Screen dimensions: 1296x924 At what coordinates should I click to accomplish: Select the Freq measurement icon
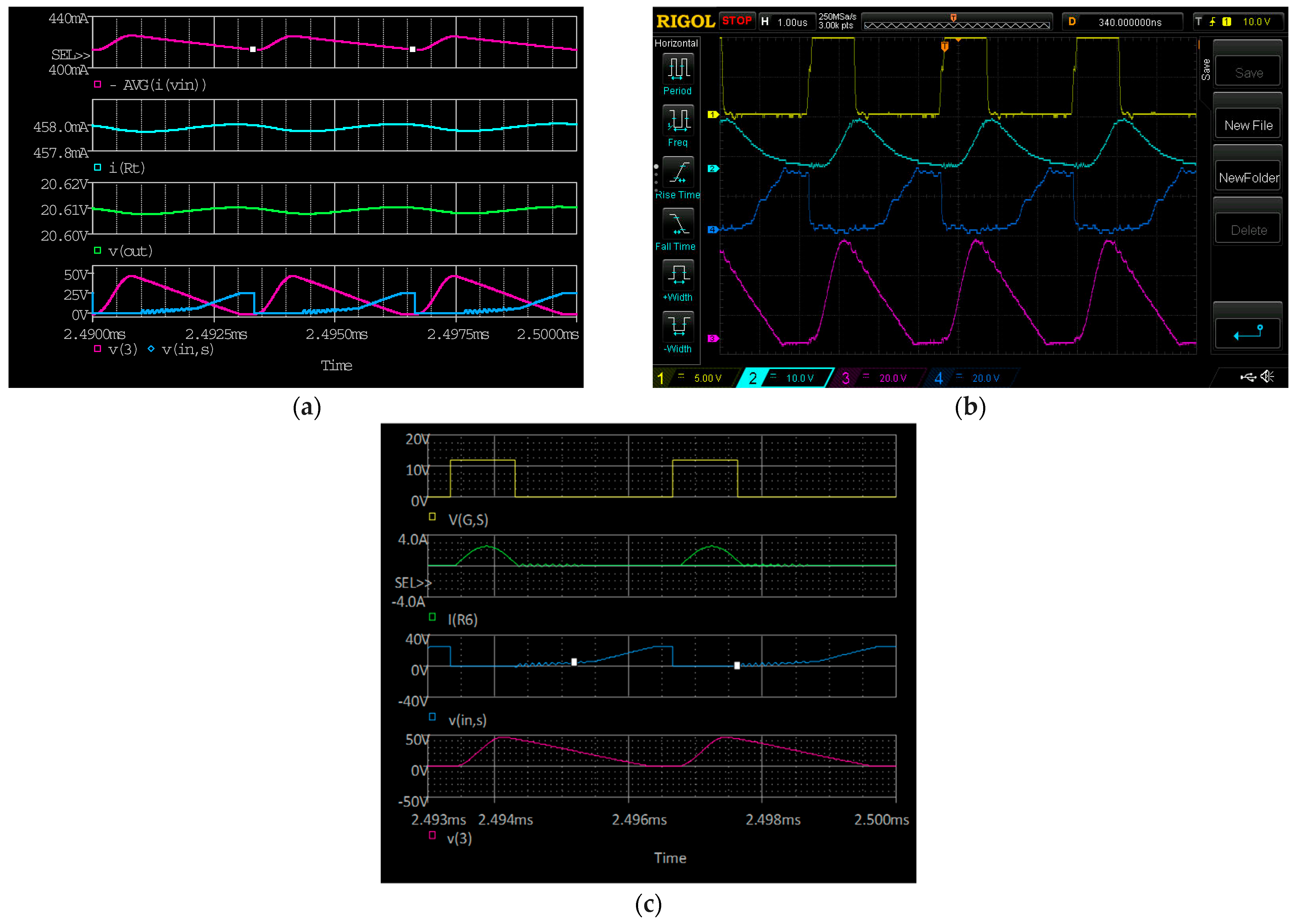tap(678, 120)
